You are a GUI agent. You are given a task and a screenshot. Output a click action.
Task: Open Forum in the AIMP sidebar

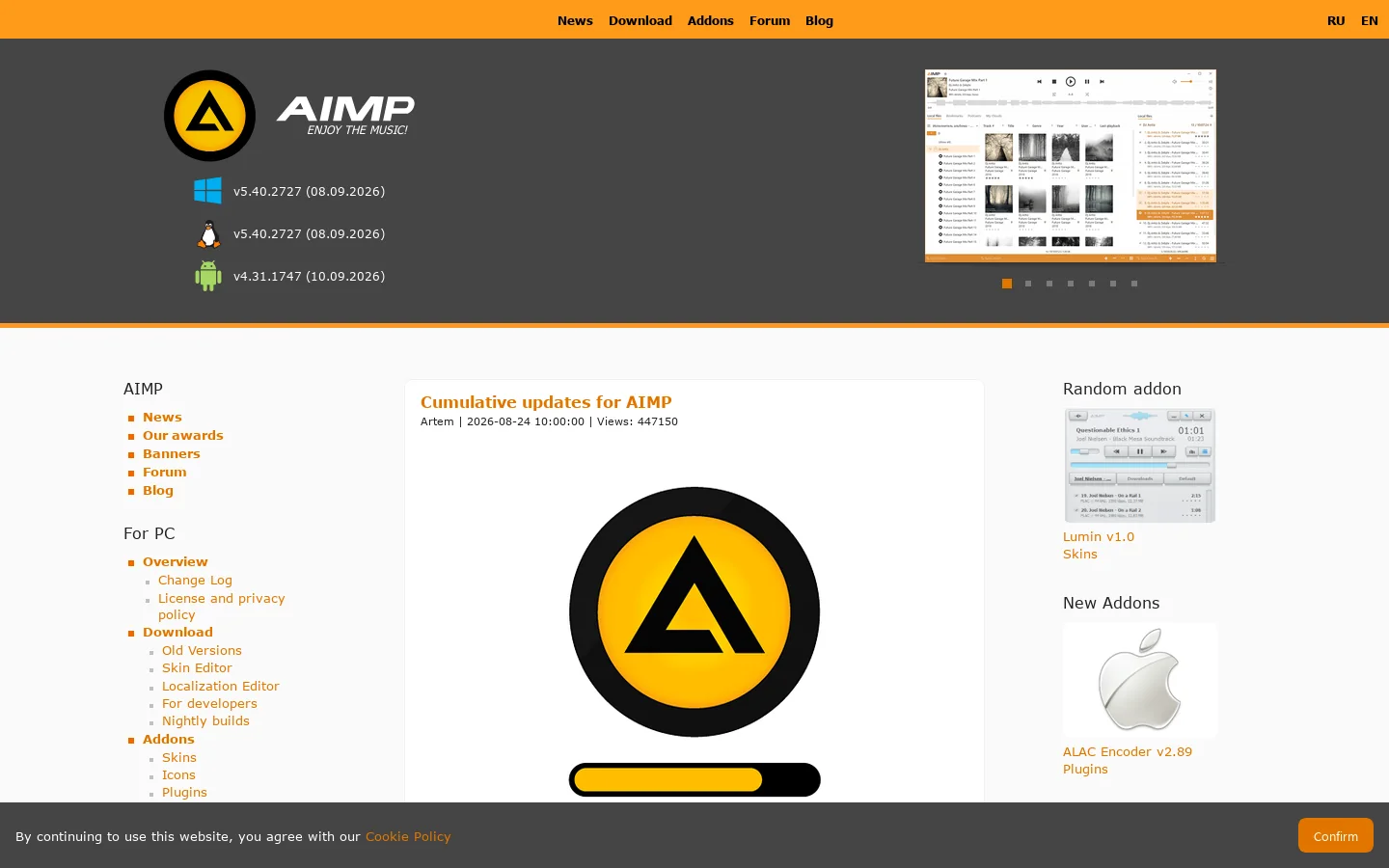click(x=165, y=472)
